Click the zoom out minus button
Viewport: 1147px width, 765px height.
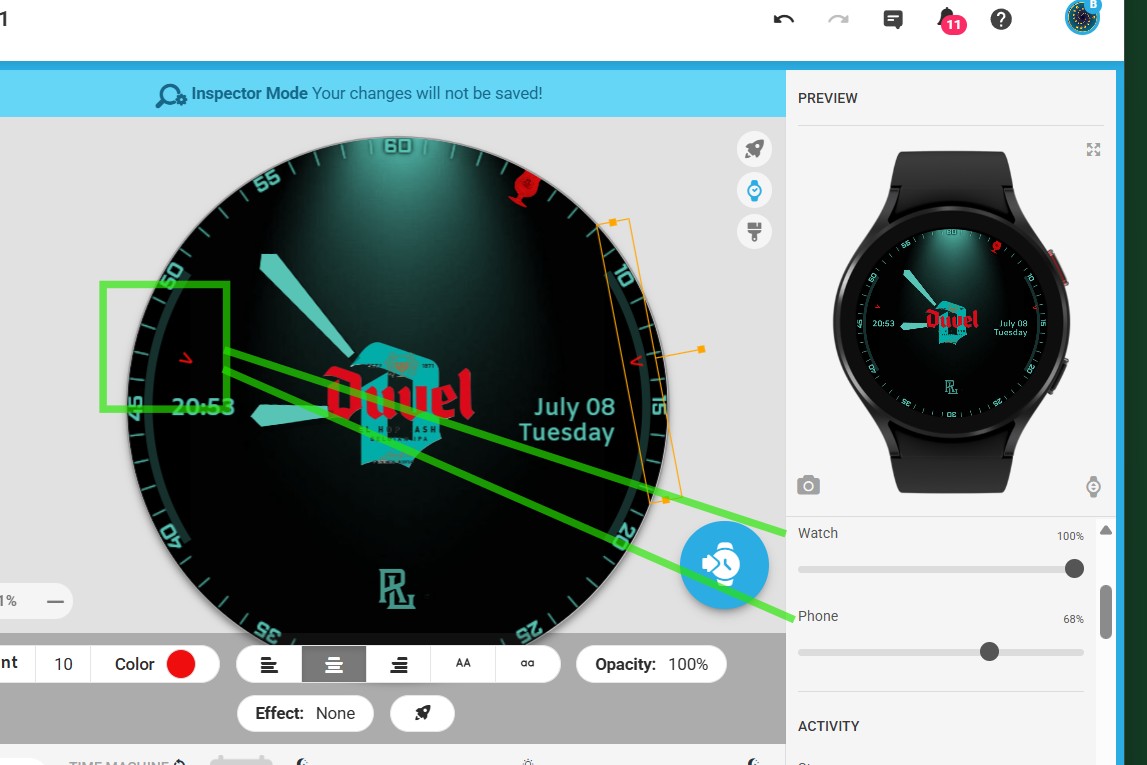pyautogui.click(x=55, y=601)
